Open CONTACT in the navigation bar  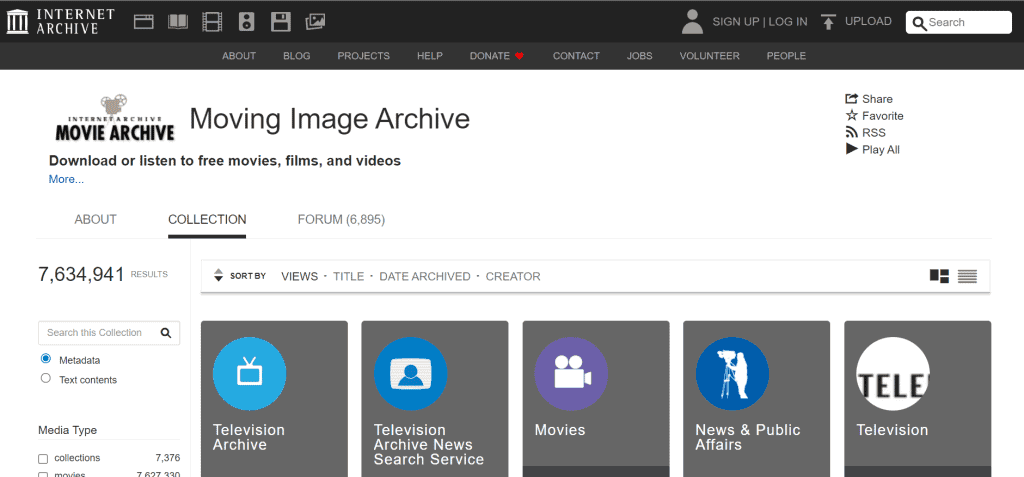coord(576,56)
